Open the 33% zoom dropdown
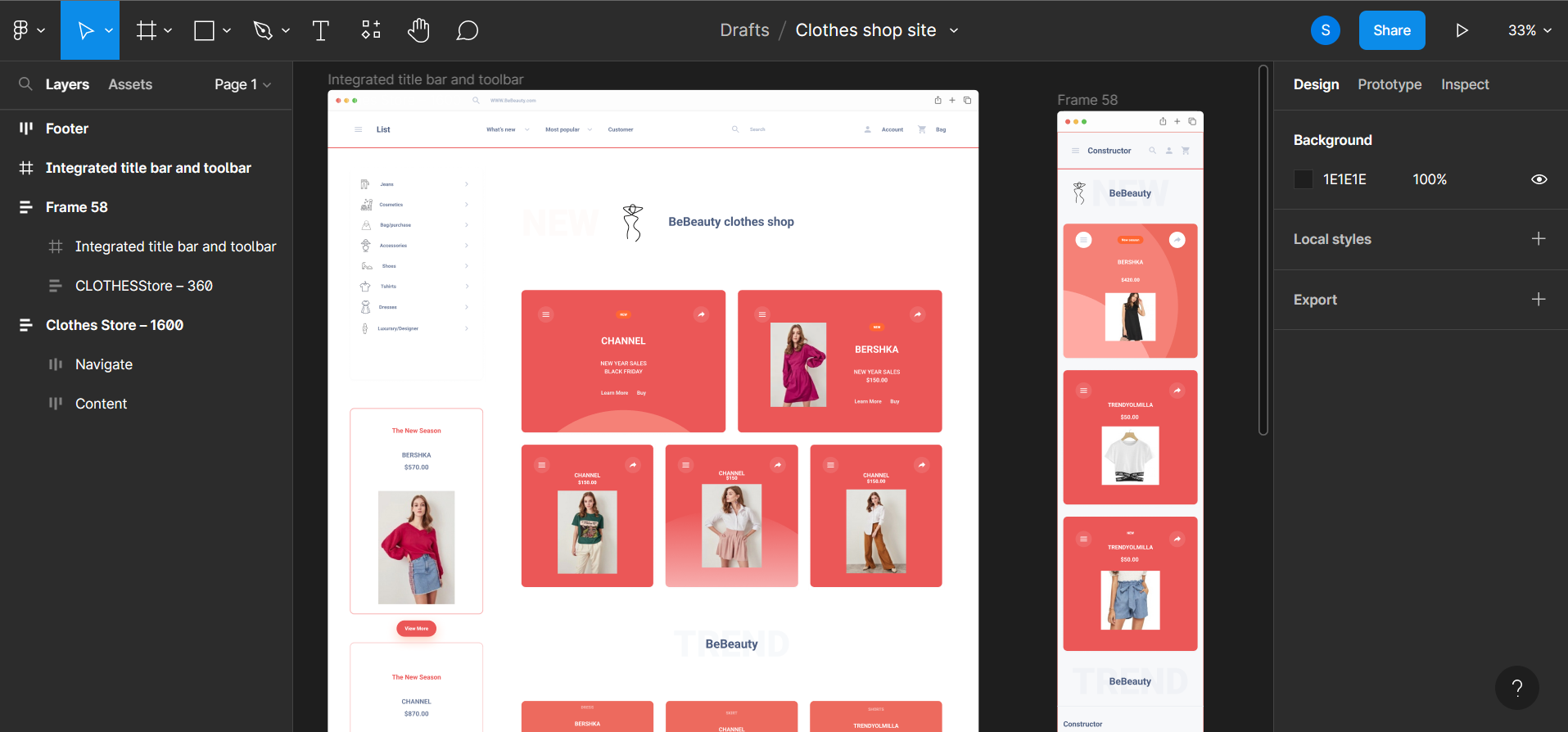Screen dimensions: 1568x732 point(1530,30)
